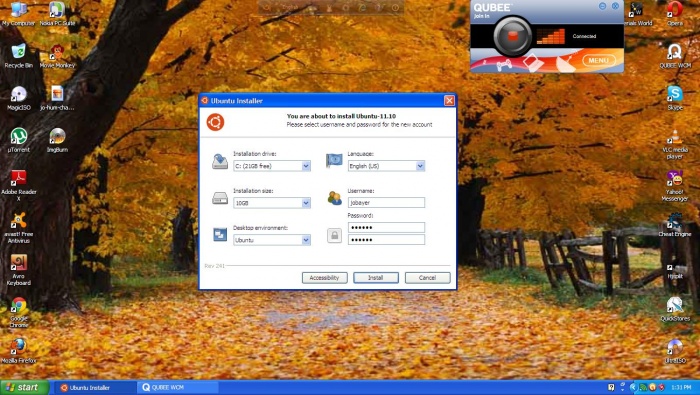Click the Windows start button
The width and height of the screenshot is (700, 395).
point(24,387)
